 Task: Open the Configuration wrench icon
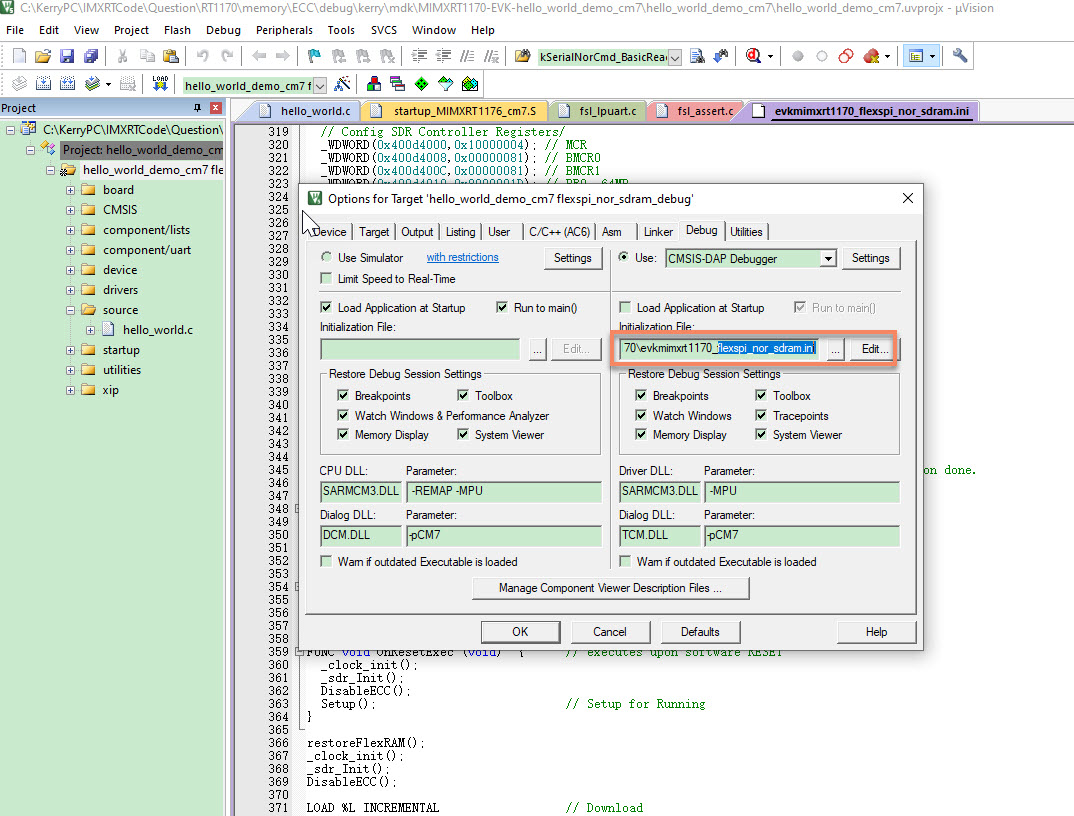959,57
